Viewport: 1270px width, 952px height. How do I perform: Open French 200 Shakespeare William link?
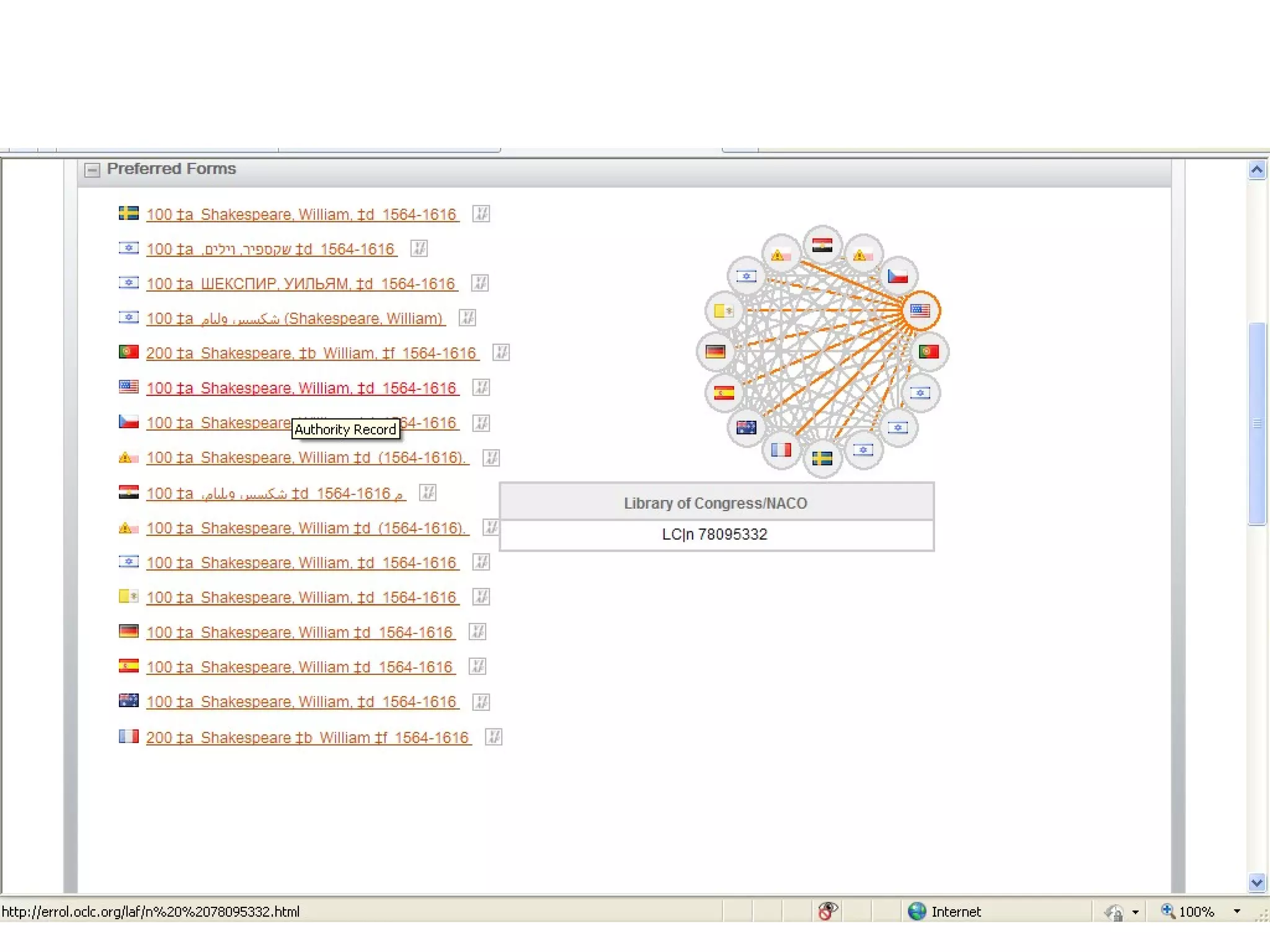[x=308, y=738]
